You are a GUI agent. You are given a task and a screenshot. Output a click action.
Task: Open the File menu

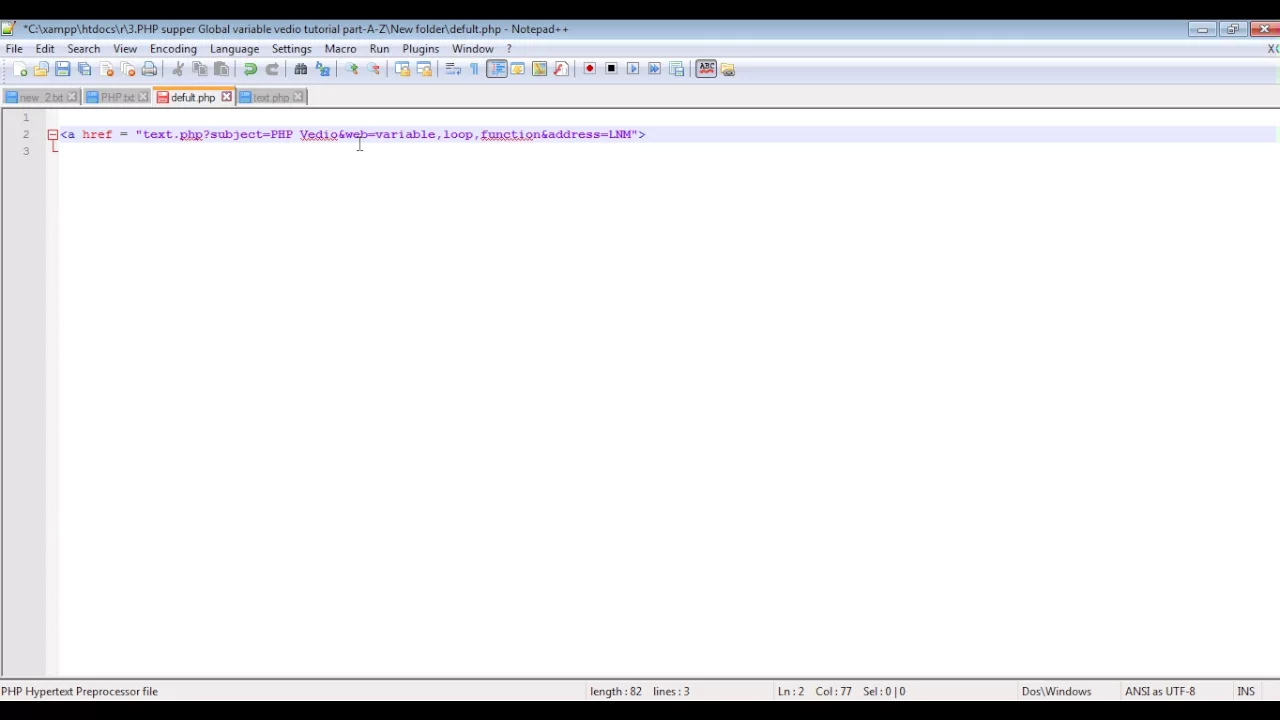click(x=14, y=49)
